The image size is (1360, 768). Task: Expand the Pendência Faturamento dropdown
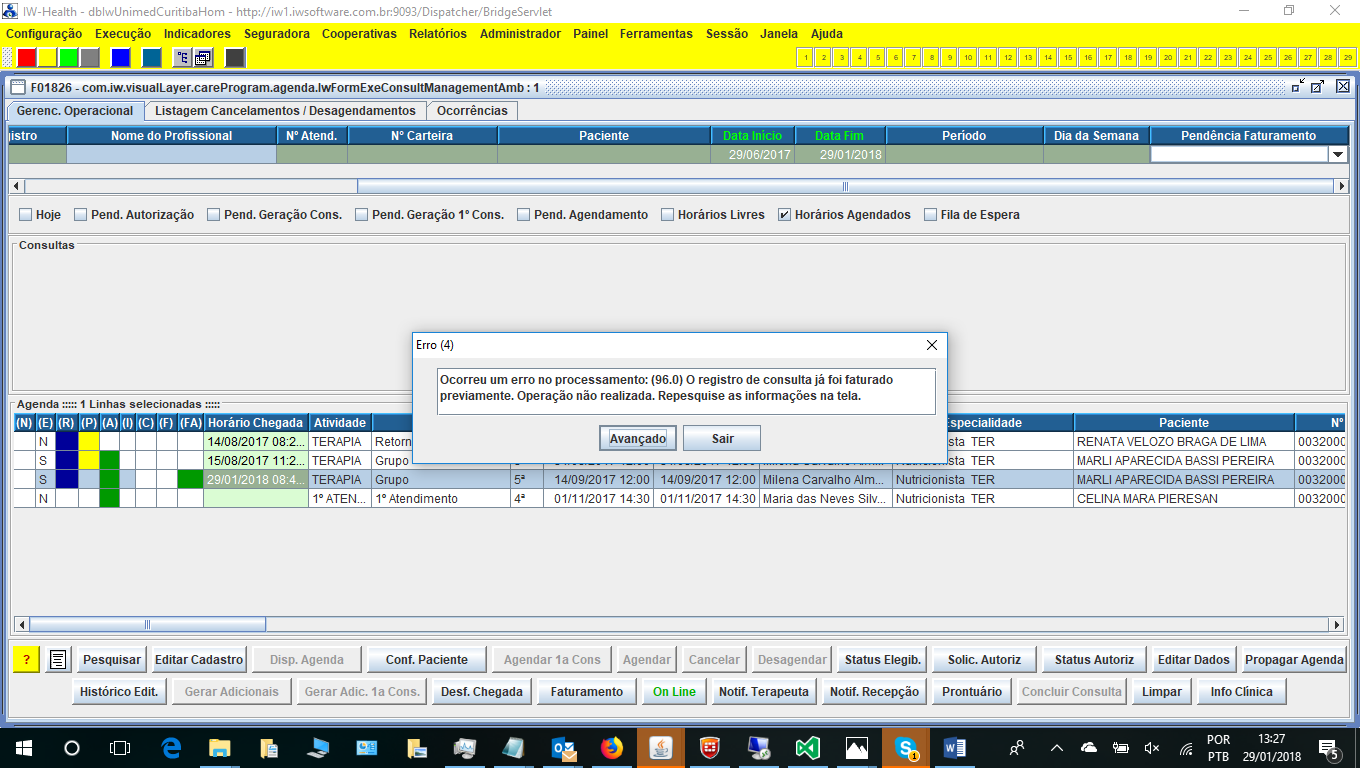pyautogui.click(x=1337, y=155)
